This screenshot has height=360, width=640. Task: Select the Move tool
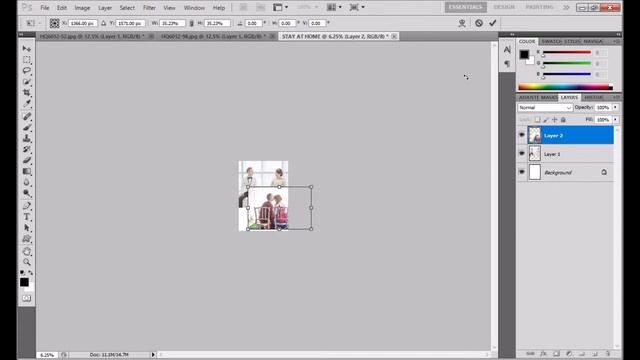27,49
